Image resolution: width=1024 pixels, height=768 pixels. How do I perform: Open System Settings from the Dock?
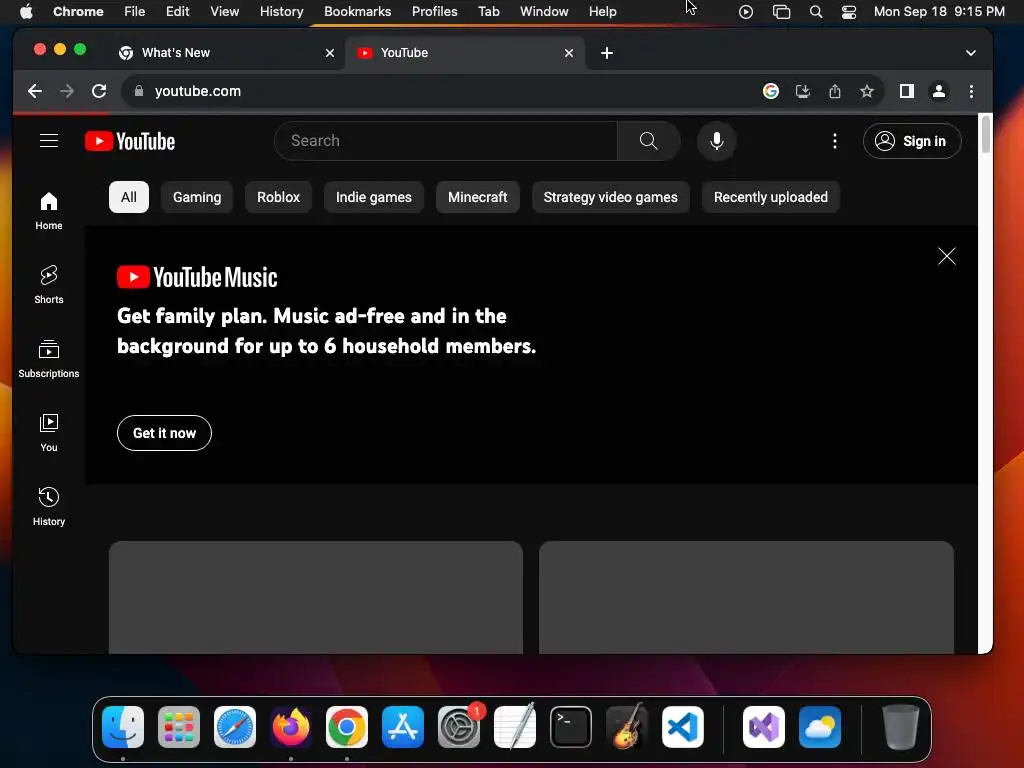coord(459,727)
